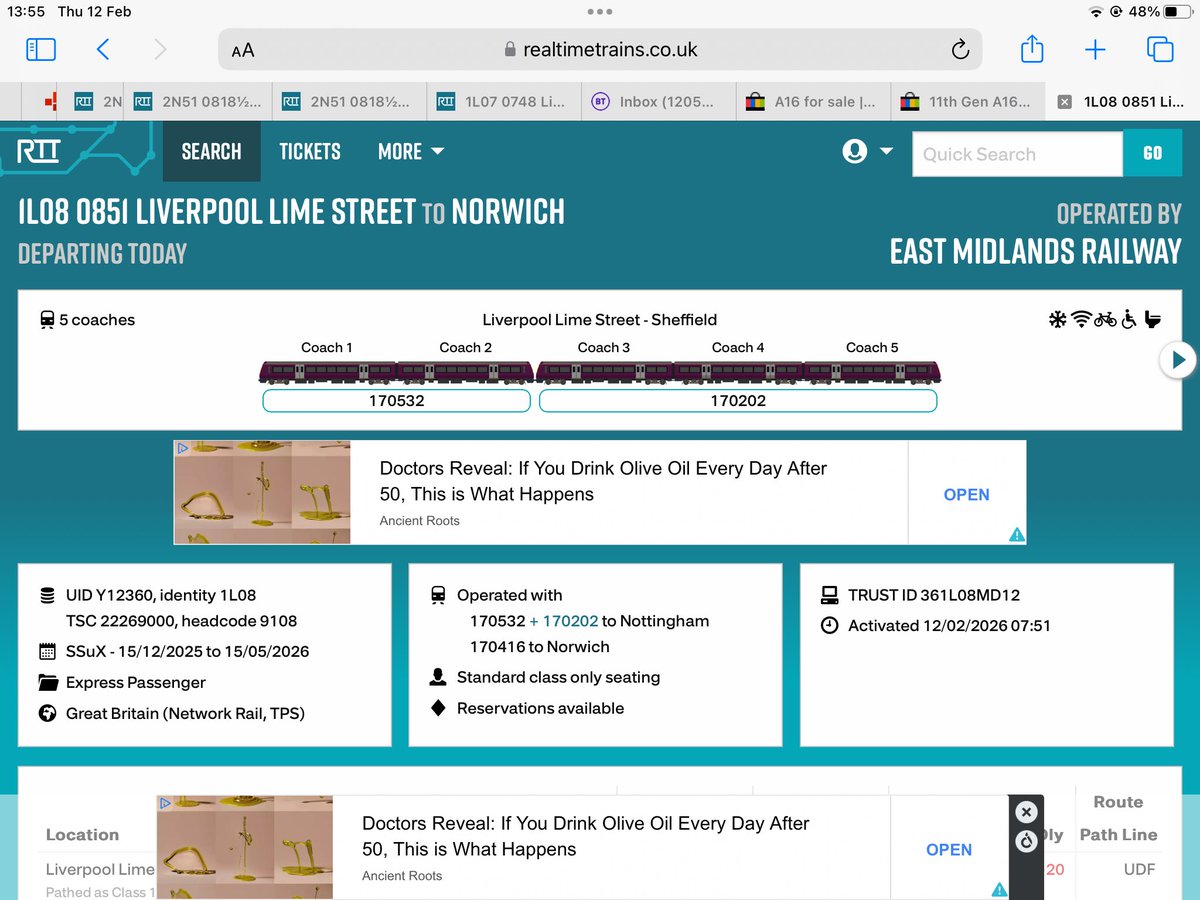Click the WiFi amenity icon

click(1081, 320)
